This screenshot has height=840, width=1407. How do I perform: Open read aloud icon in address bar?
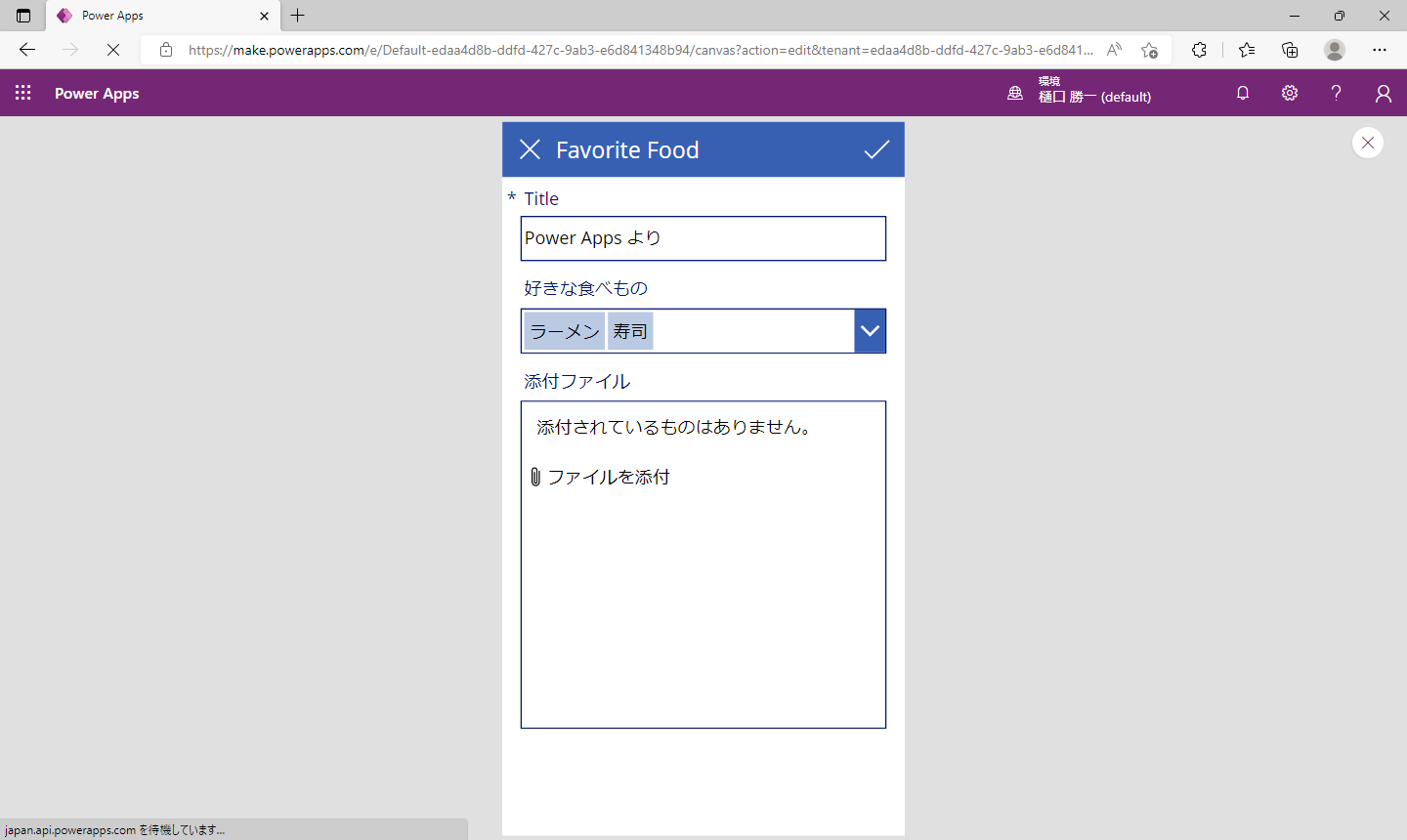[x=1114, y=49]
